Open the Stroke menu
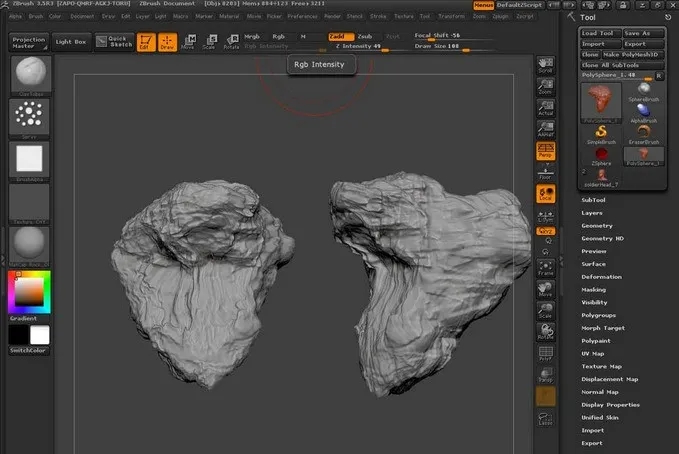The image size is (679, 454). 378,16
